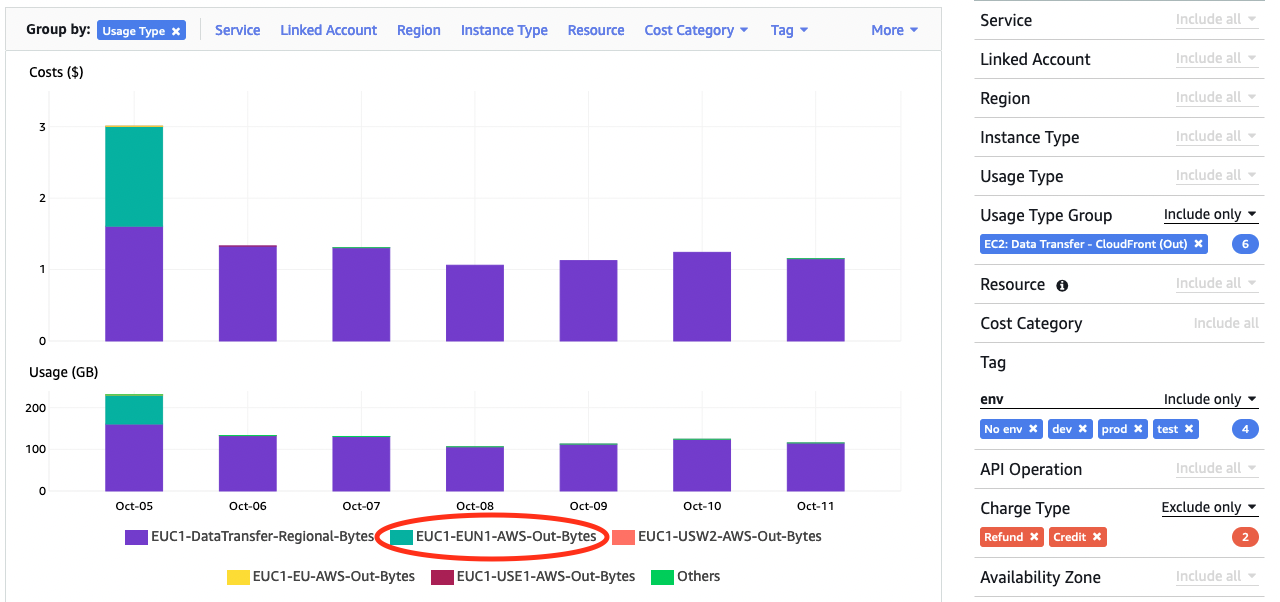Remove the Refund charge type chip
The width and height of the screenshot is (1280, 602).
pyautogui.click(x=1034, y=537)
